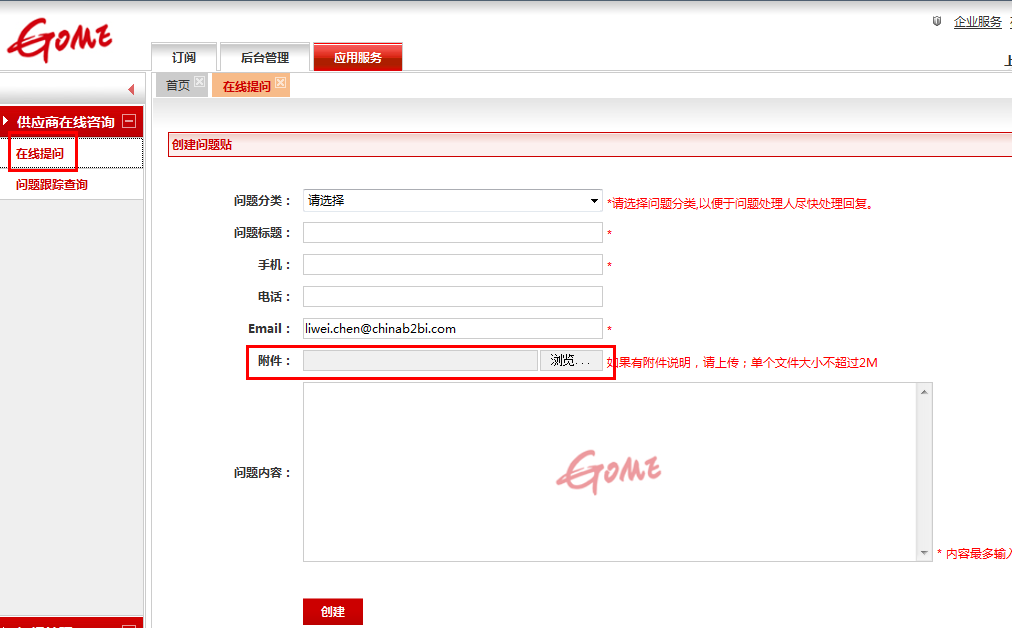Click the scroll up arrow in 问题内容 box
Image resolution: width=1012 pixels, height=628 pixels.
(x=924, y=392)
